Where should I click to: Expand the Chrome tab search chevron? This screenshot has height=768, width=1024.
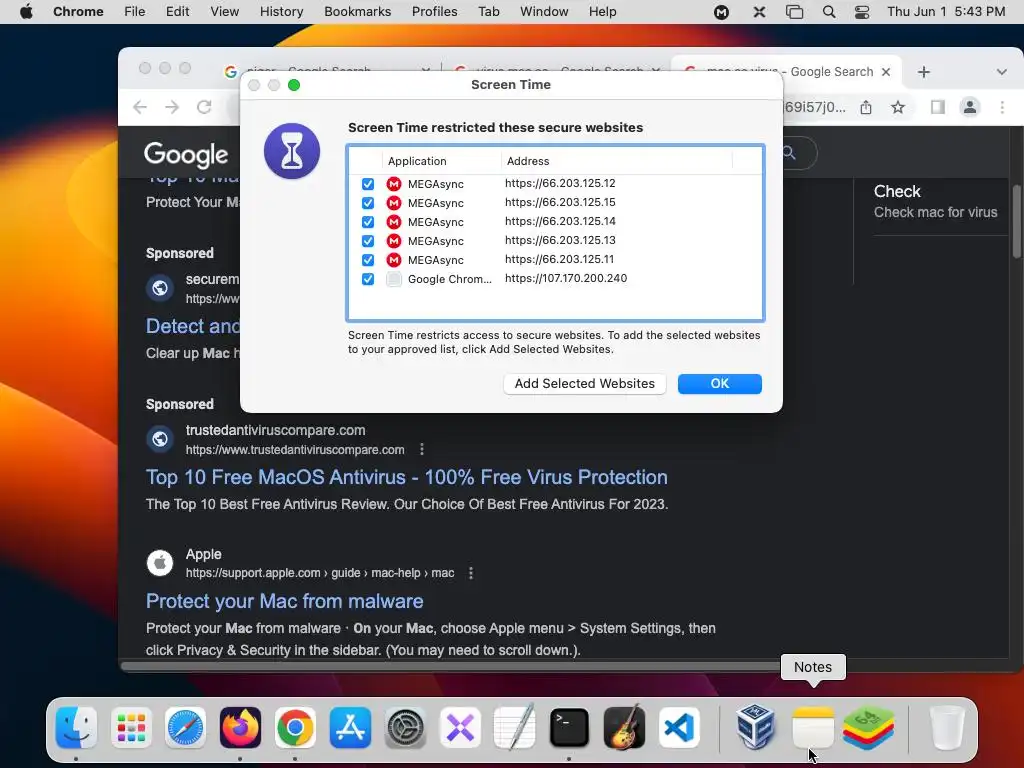pyautogui.click(x=1001, y=72)
